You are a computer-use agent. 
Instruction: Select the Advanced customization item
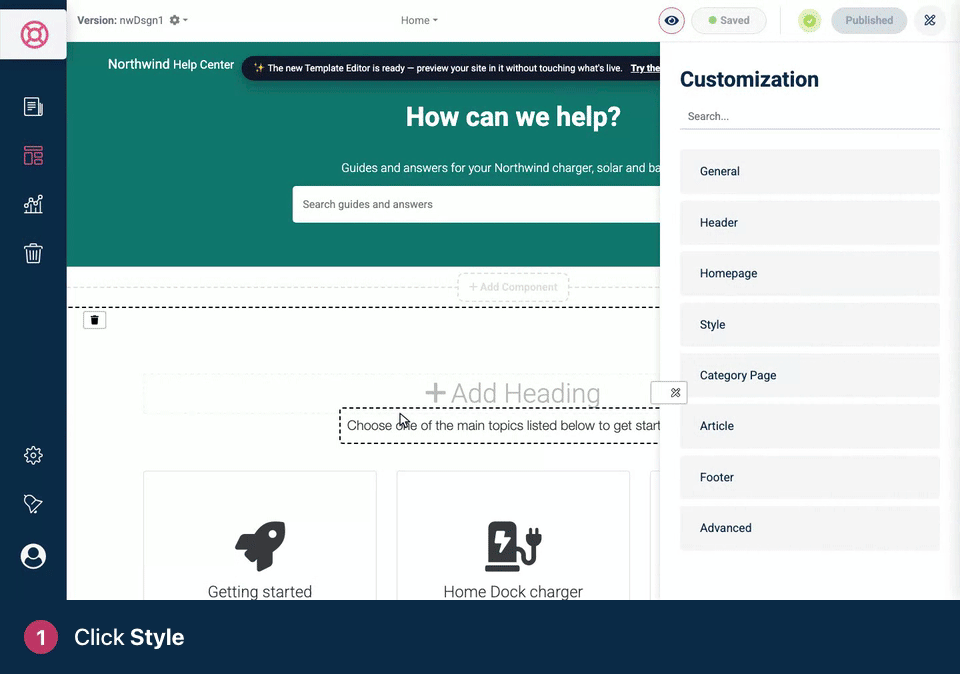click(x=809, y=528)
